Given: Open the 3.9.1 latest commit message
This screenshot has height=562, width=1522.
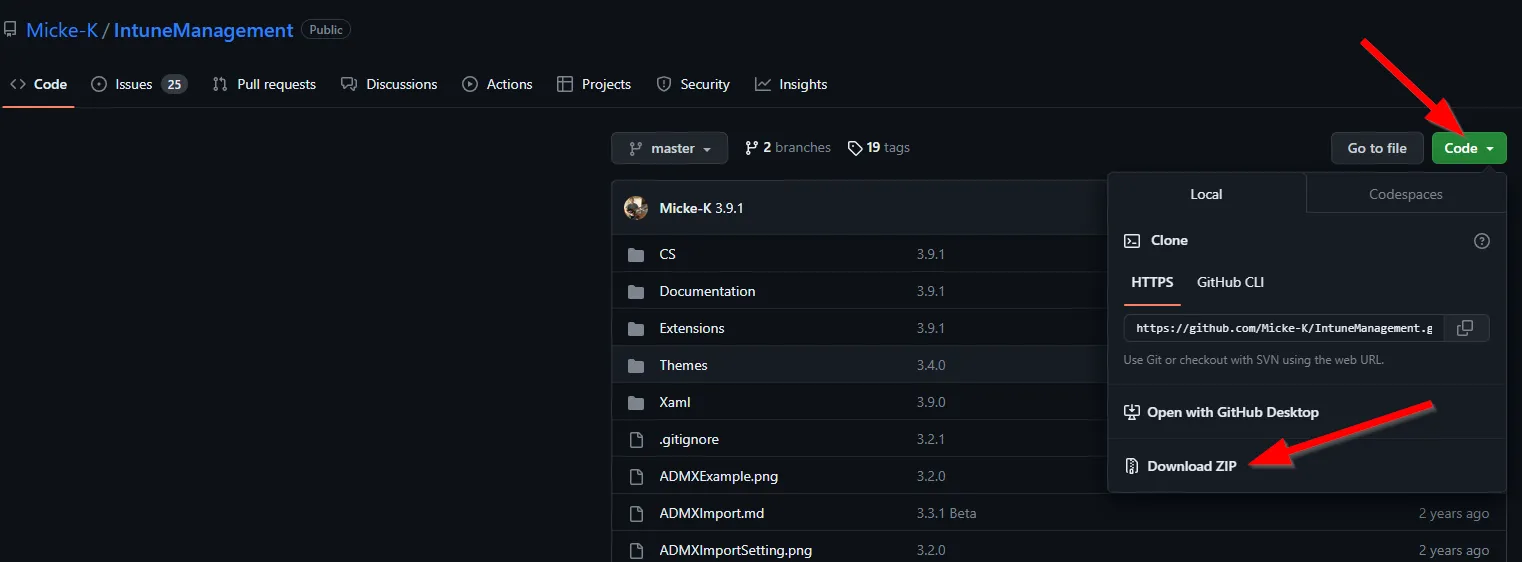Looking at the screenshot, I should point(729,208).
